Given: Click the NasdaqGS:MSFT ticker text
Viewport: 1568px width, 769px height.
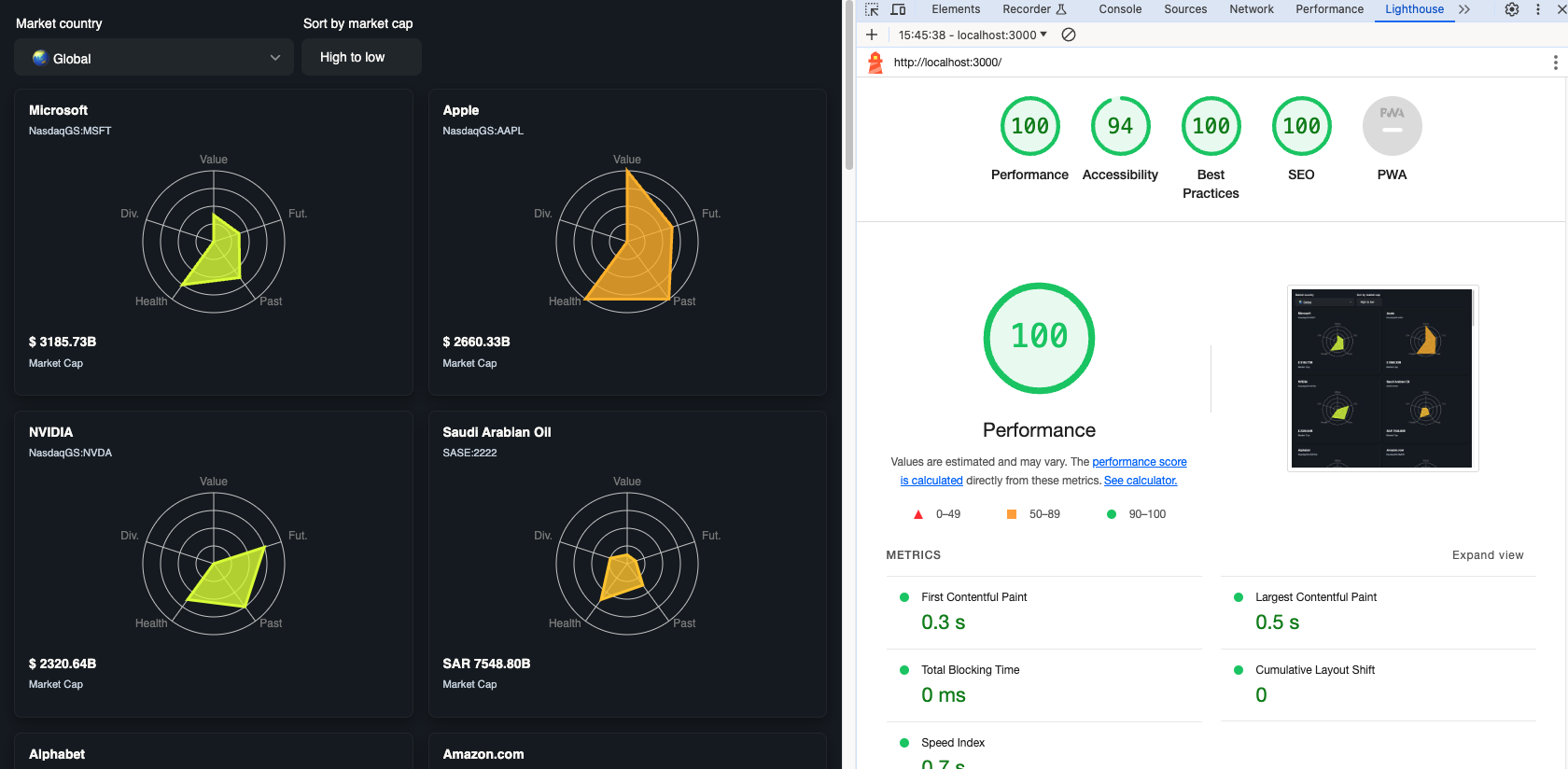Looking at the screenshot, I should click(x=70, y=131).
